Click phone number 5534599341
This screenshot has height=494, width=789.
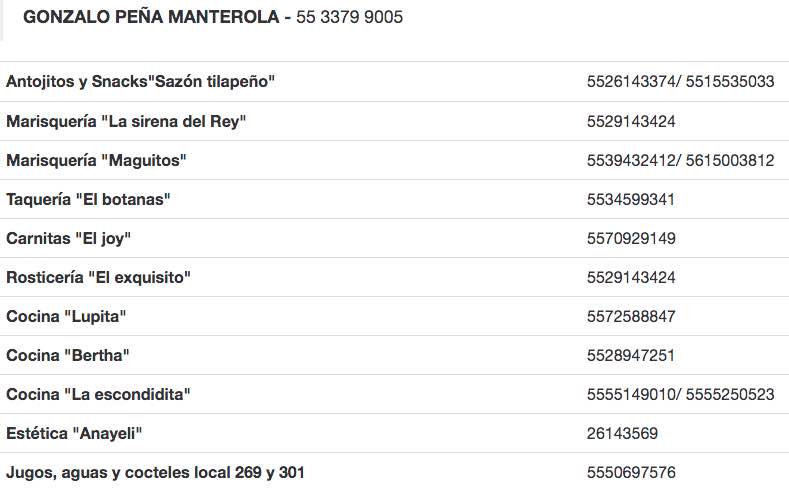coord(631,199)
